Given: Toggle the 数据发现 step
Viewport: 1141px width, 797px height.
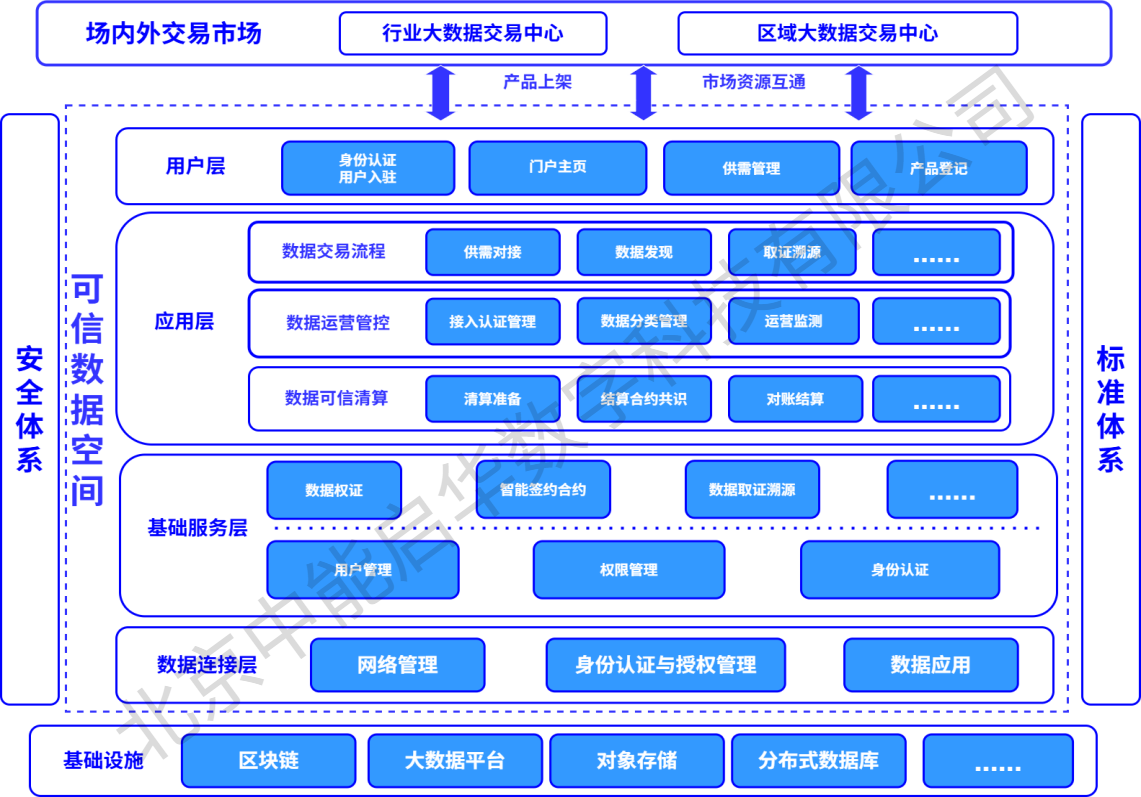Looking at the screenshot, I should (643, 252).
